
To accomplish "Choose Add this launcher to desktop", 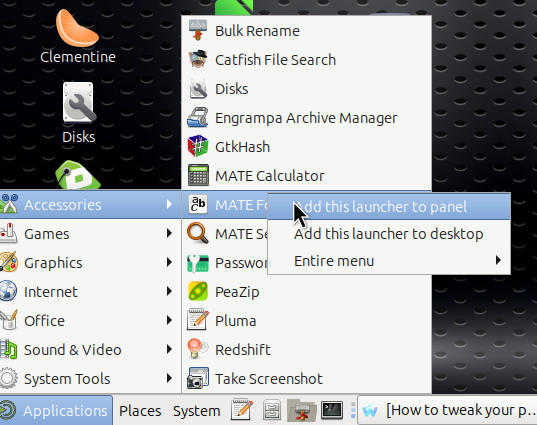I will [389, 234].
